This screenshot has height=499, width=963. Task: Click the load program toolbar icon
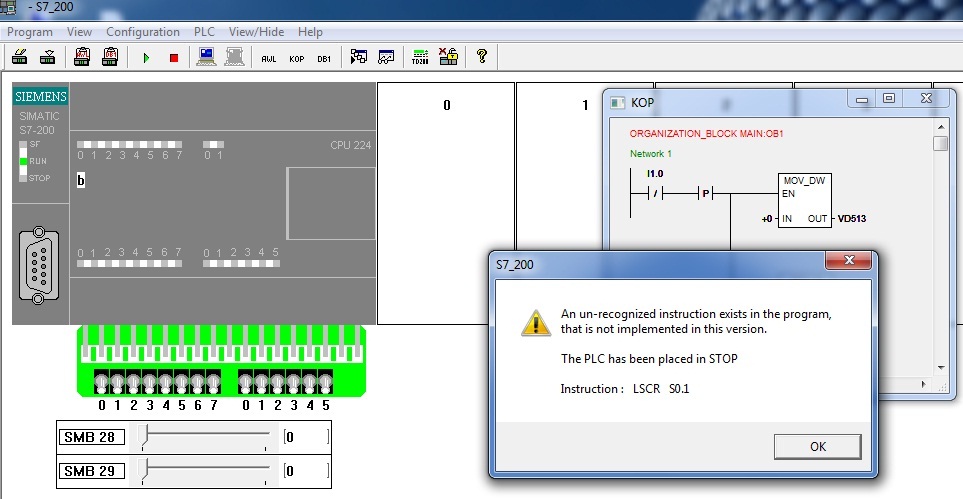pyautogui.click(x=20, y=57)
